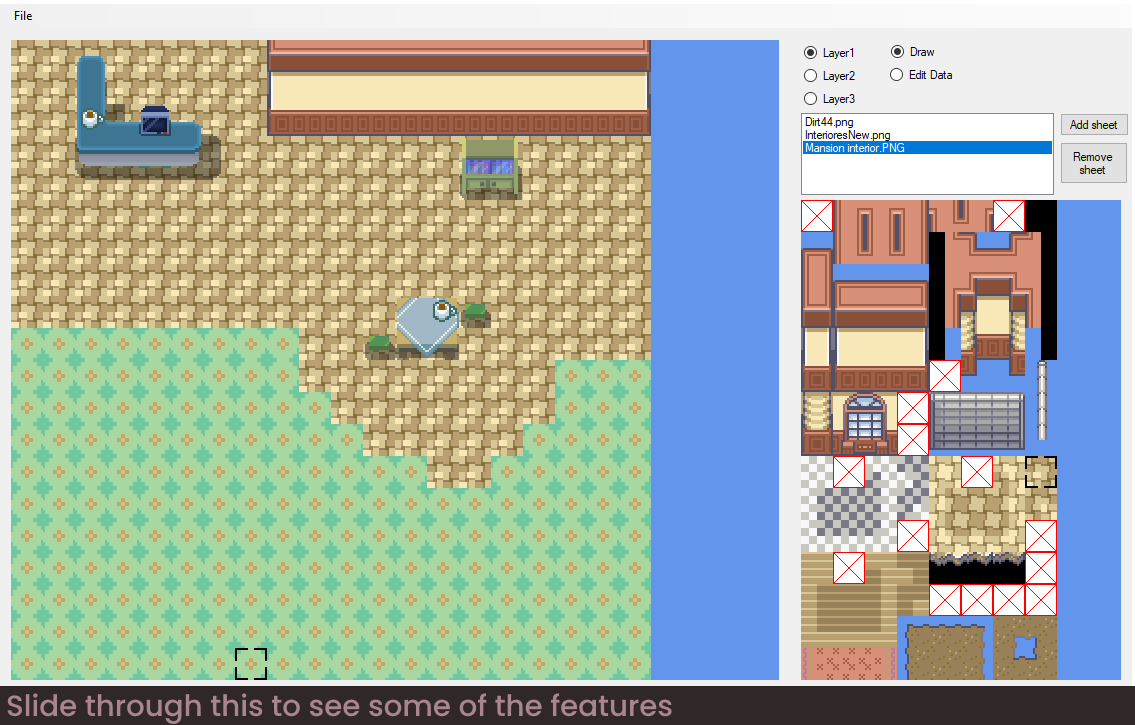1135x725 pixels.
Task: Click the Remove sheet button
Action: [1093, 163]
